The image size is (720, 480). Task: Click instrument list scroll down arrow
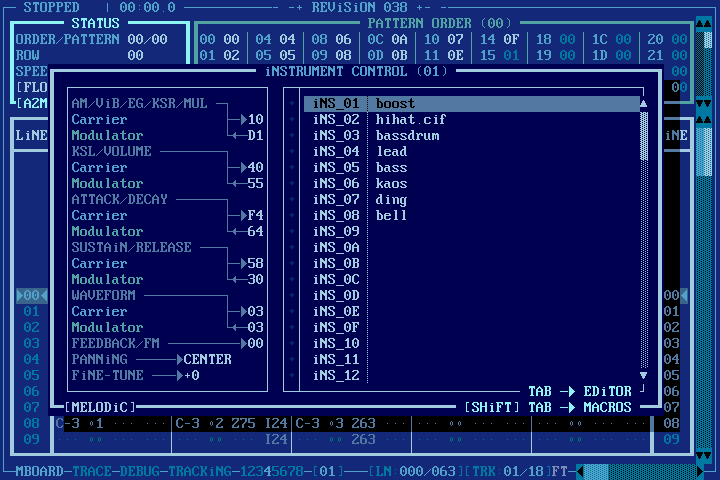coord(644,376)
